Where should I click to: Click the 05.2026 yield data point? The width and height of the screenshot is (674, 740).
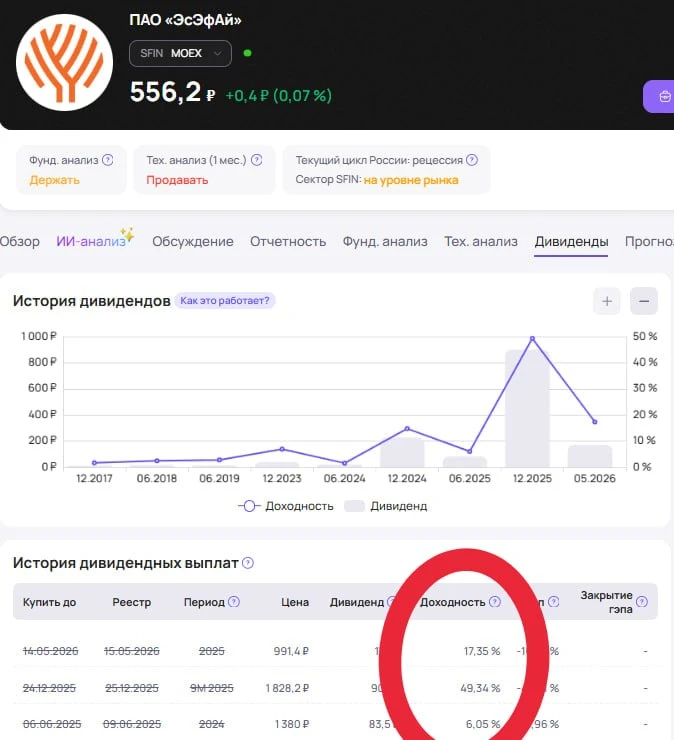point(595,422)
